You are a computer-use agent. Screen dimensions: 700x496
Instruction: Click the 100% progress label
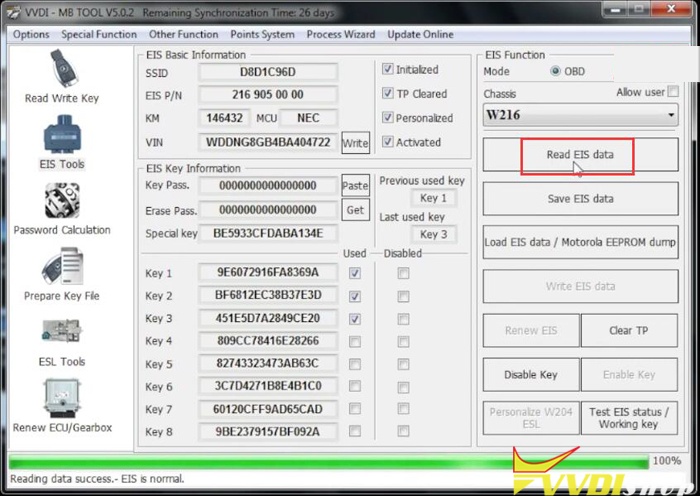(667, 461)
